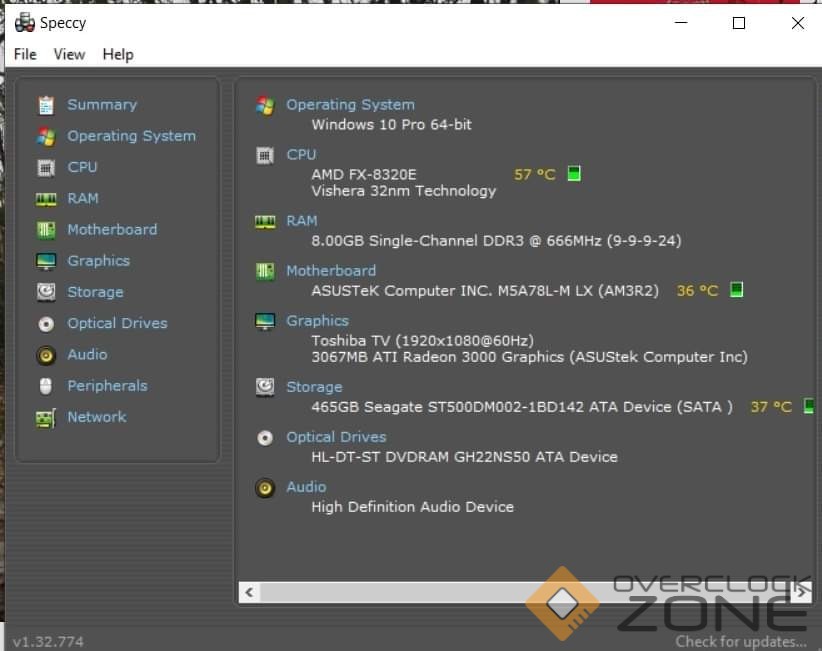Click the Optical Drives disc icon in summary panel
The height and width of the screenshot is (651, 822).
265,438
